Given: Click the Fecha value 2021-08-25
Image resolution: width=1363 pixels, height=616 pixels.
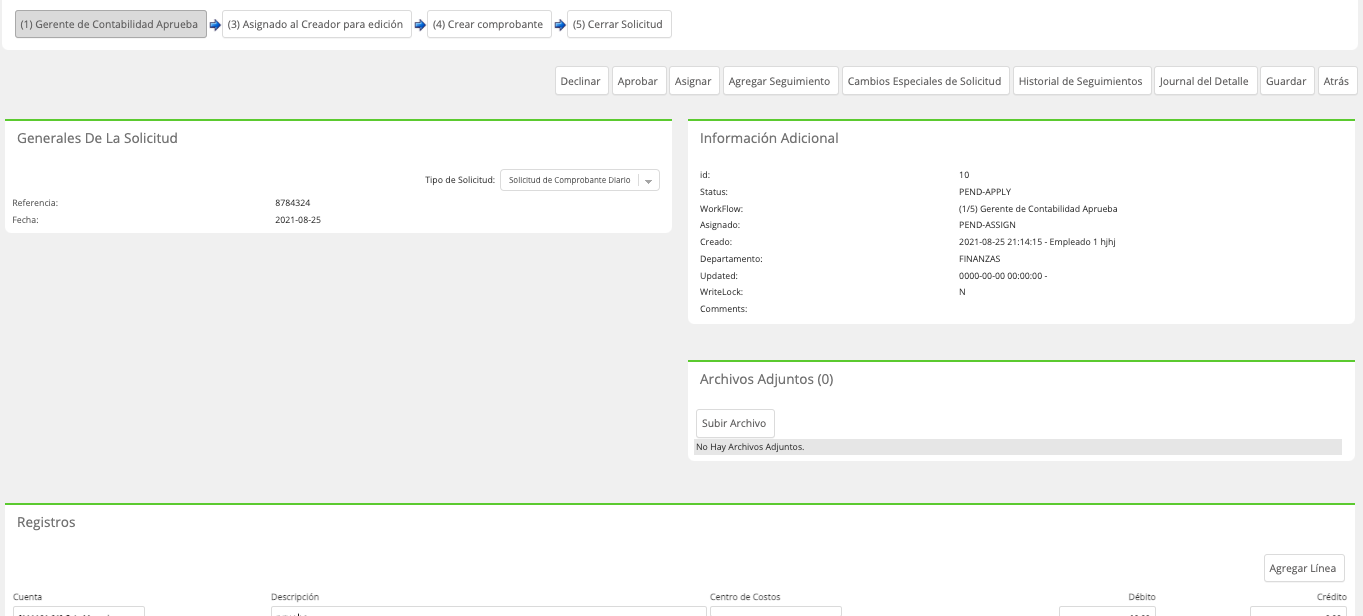Looking at the screenshot, I should (298, 219).
